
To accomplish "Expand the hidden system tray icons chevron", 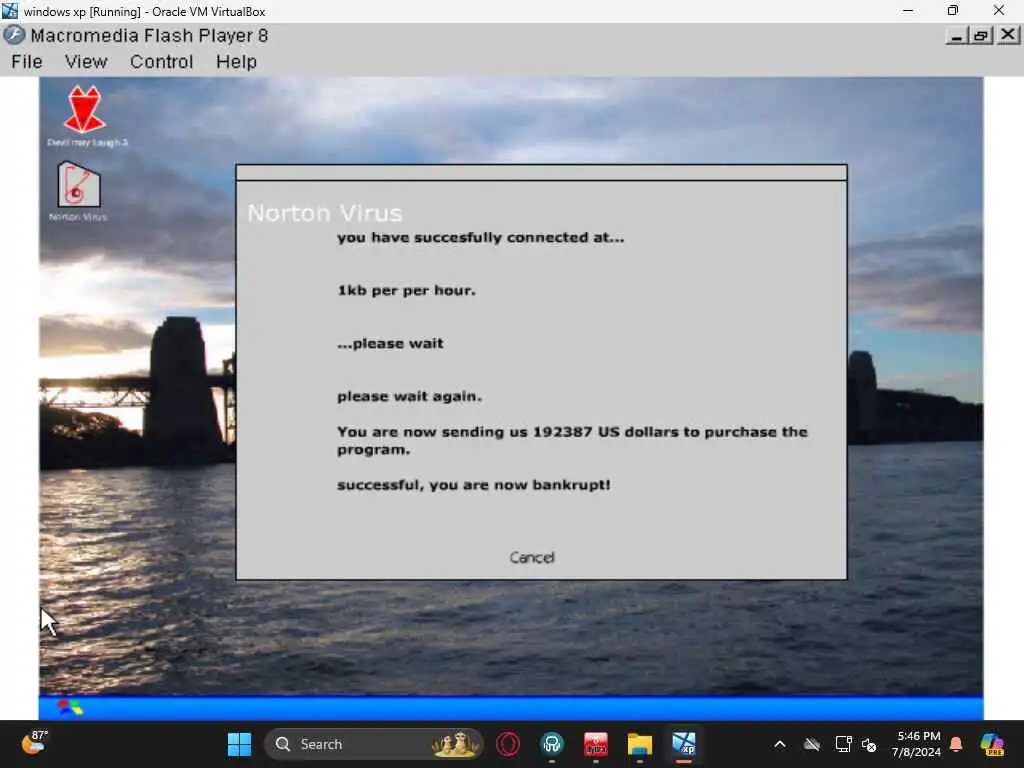I will pyautogui.click(x=780, y=744).
